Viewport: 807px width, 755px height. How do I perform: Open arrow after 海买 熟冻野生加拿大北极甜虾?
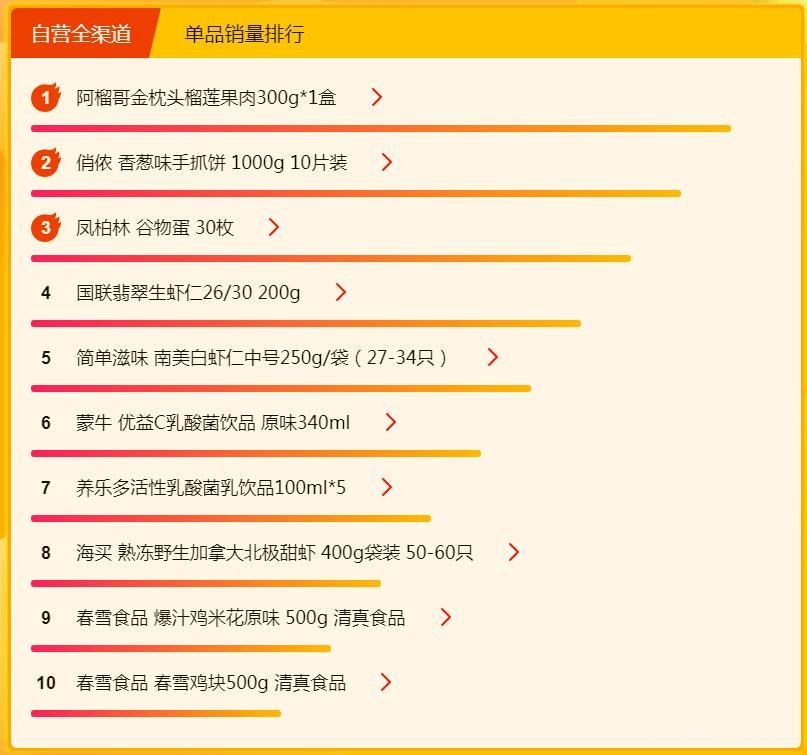point(514,552)
